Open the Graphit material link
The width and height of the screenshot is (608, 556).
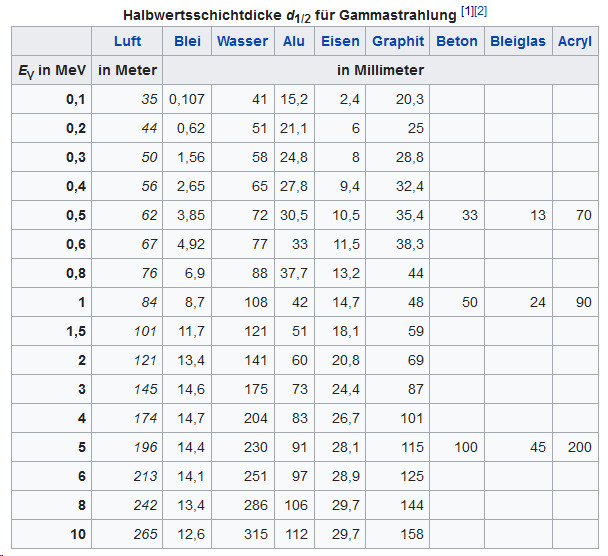pos(398,41)
